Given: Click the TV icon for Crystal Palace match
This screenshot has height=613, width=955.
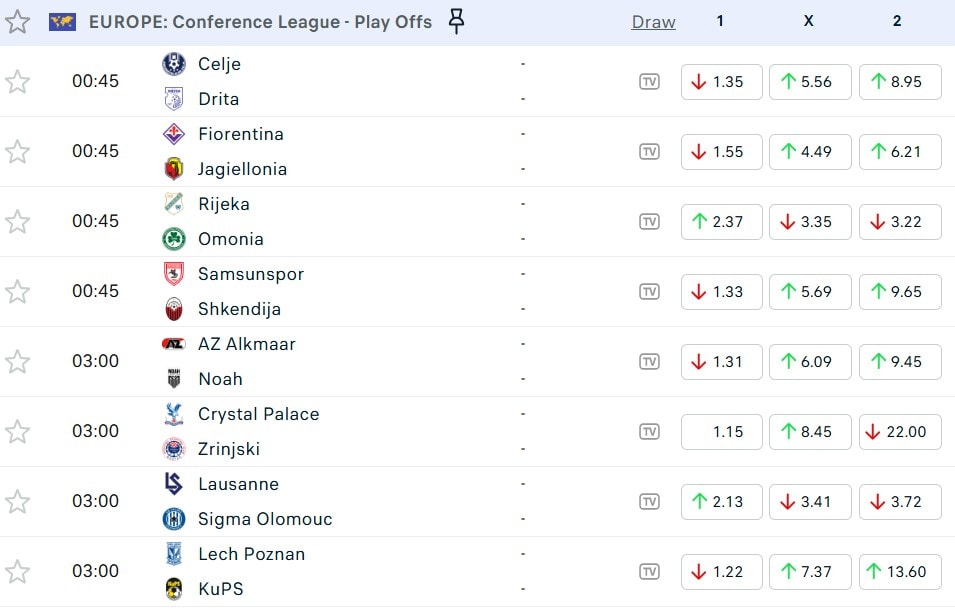Looking at the screenshot, I should 649,432.
